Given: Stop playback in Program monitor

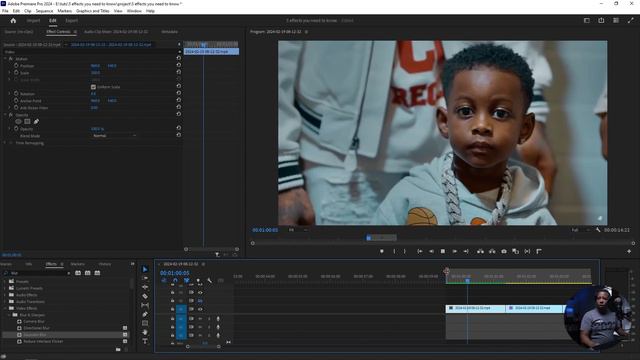Looking at the screenshot, I should pyautogui.click(x=442, y=251).
